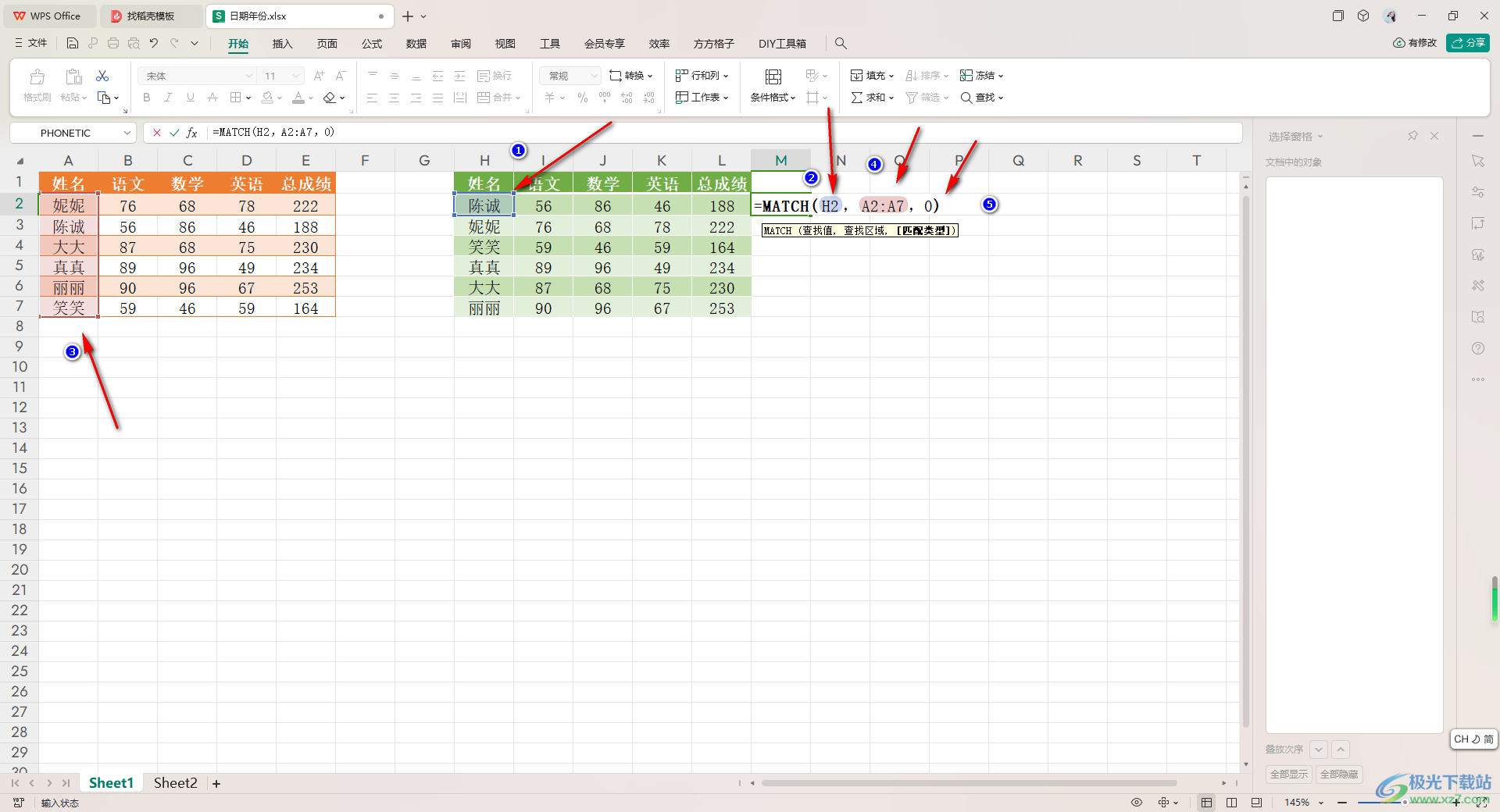
Task: Click the Undo icon
Action: (154, 43)
